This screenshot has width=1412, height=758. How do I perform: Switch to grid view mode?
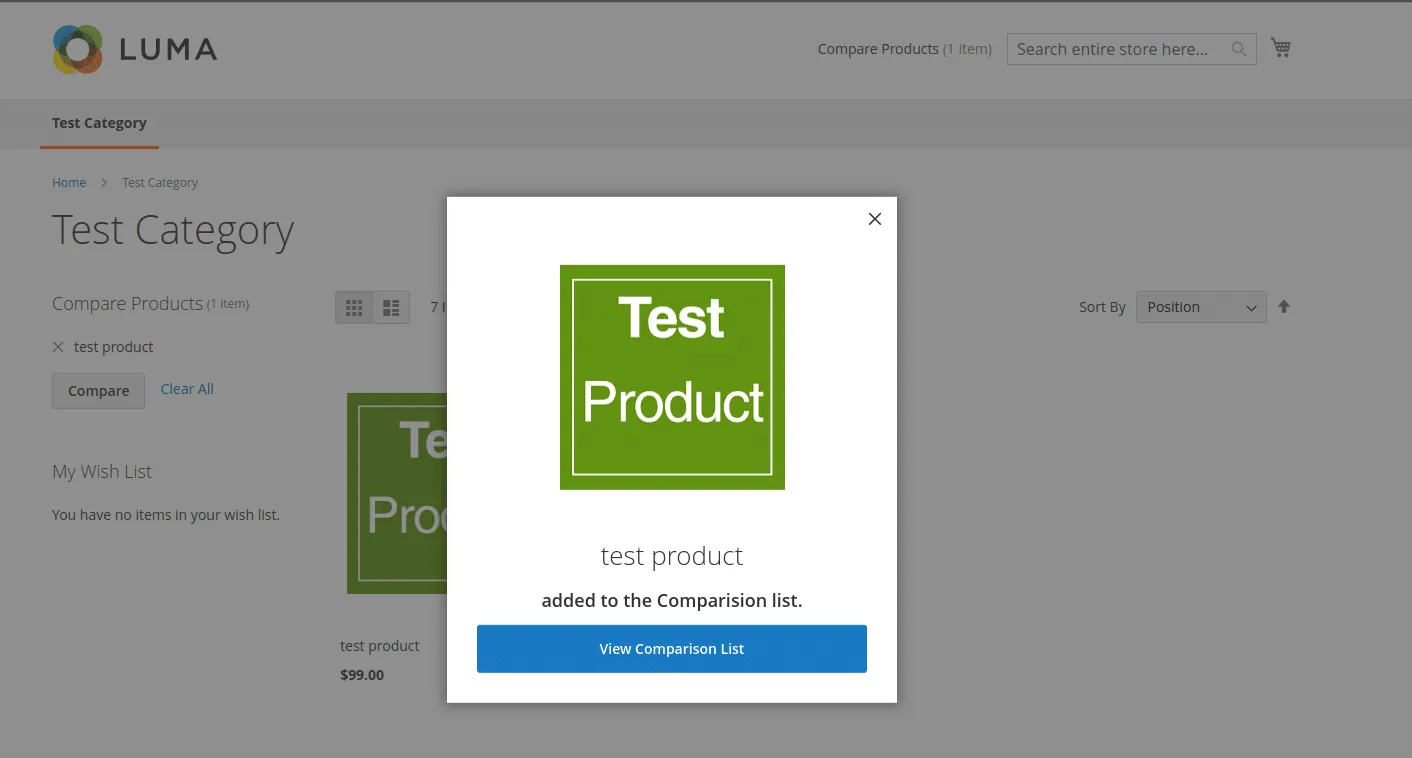[x=354, y=308]
